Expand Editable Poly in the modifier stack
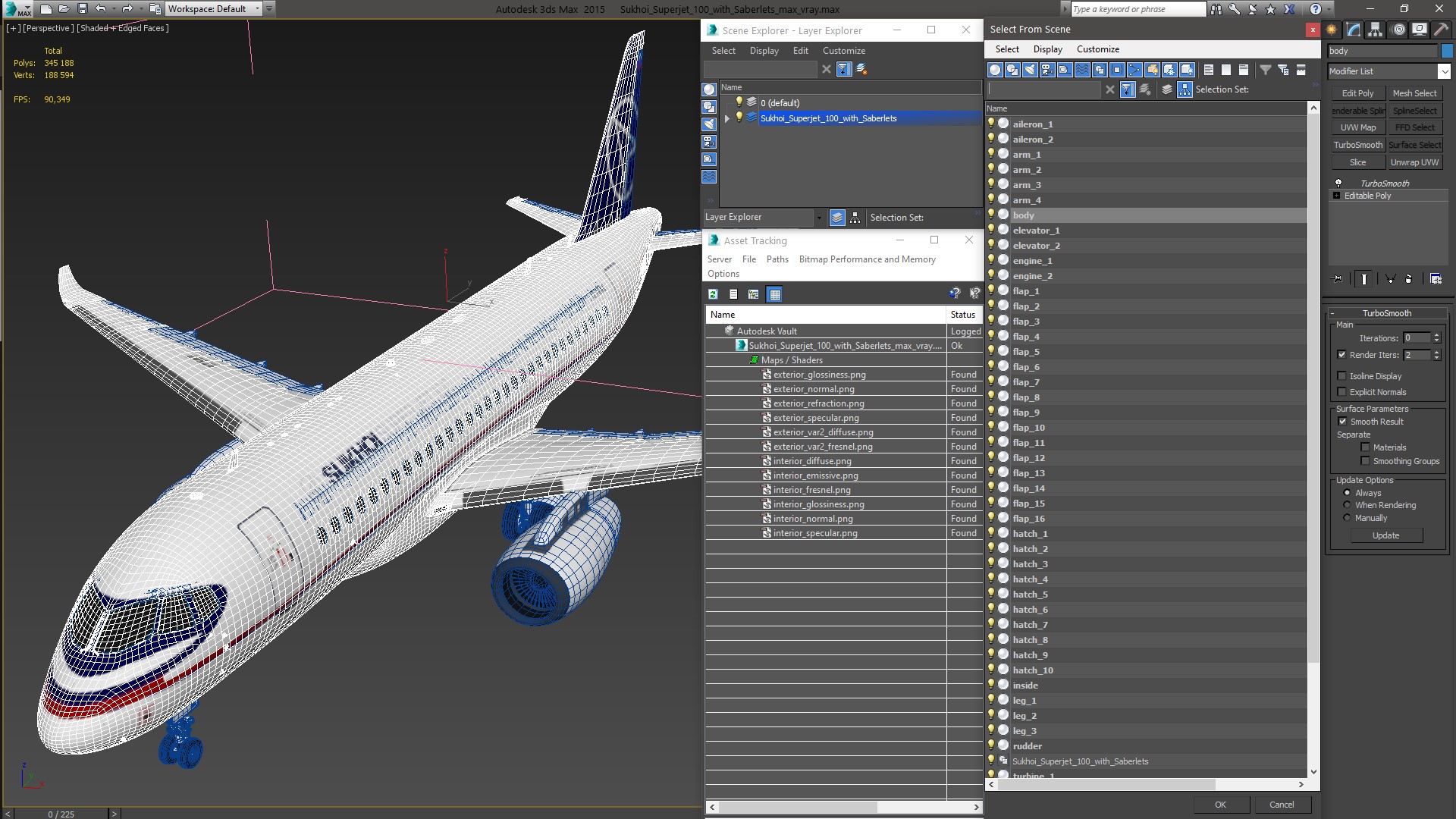The height and width of the screenshot is (819, 1456). 1337,196
